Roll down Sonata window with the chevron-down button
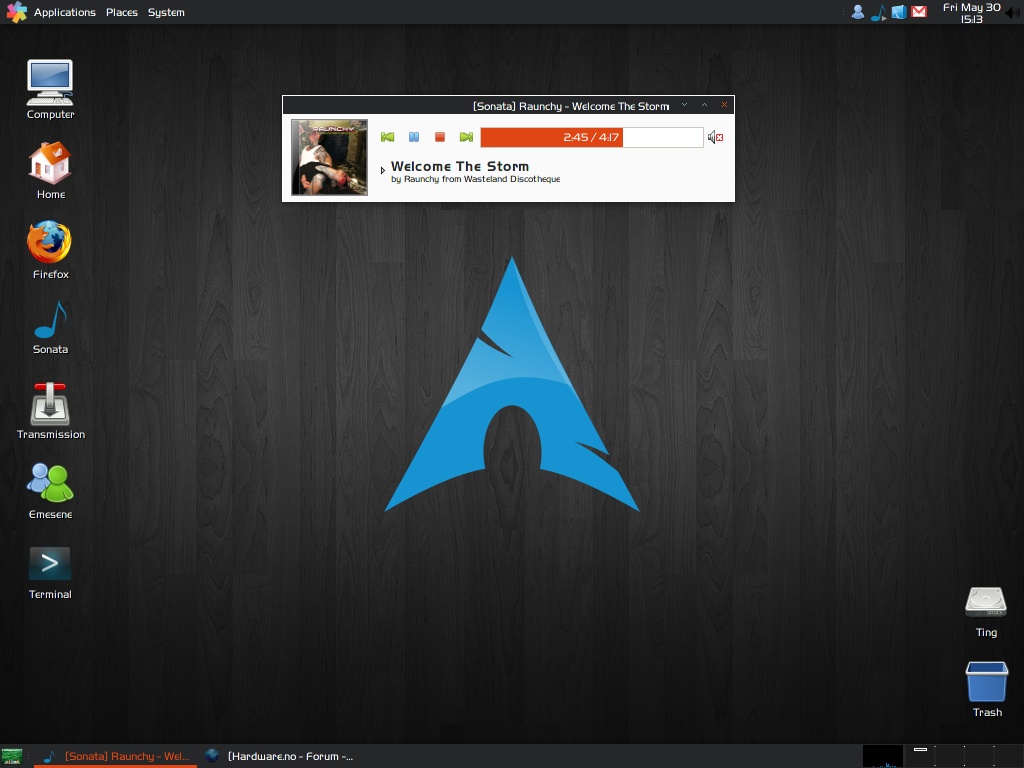 pos(684,104)
